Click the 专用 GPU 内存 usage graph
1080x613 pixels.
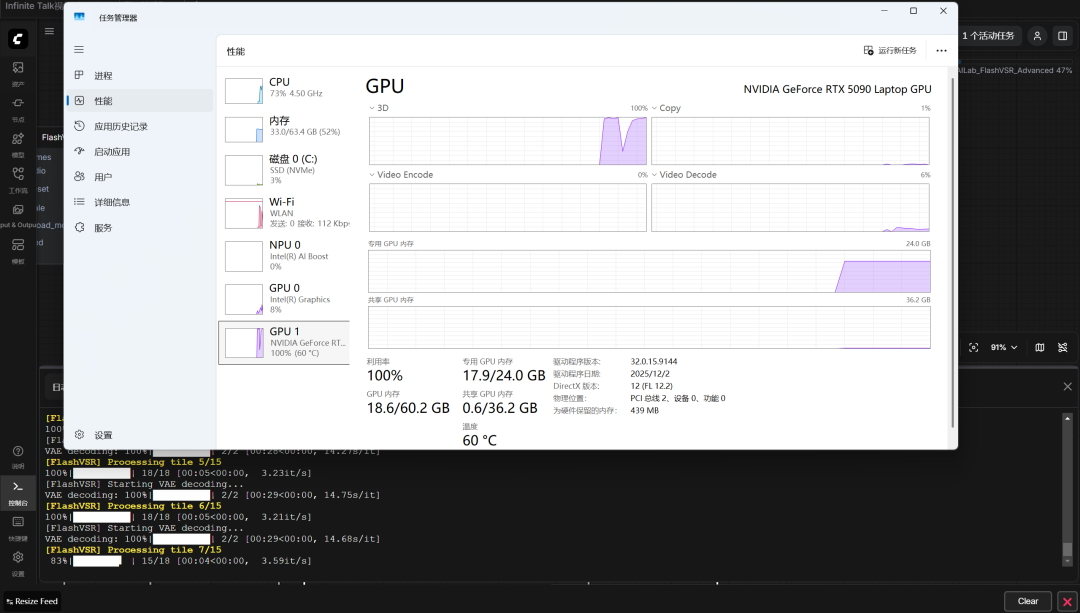tap(649, 271)
